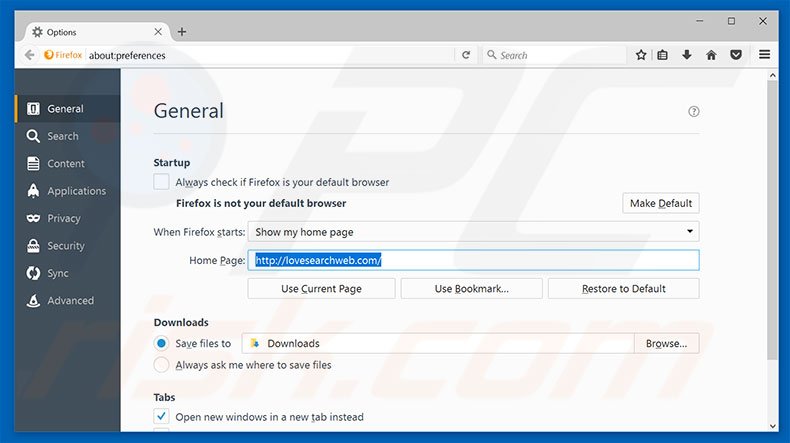Click the Make Default button
The width and height of the screenshot is (790, 443).
coord(660,203)
